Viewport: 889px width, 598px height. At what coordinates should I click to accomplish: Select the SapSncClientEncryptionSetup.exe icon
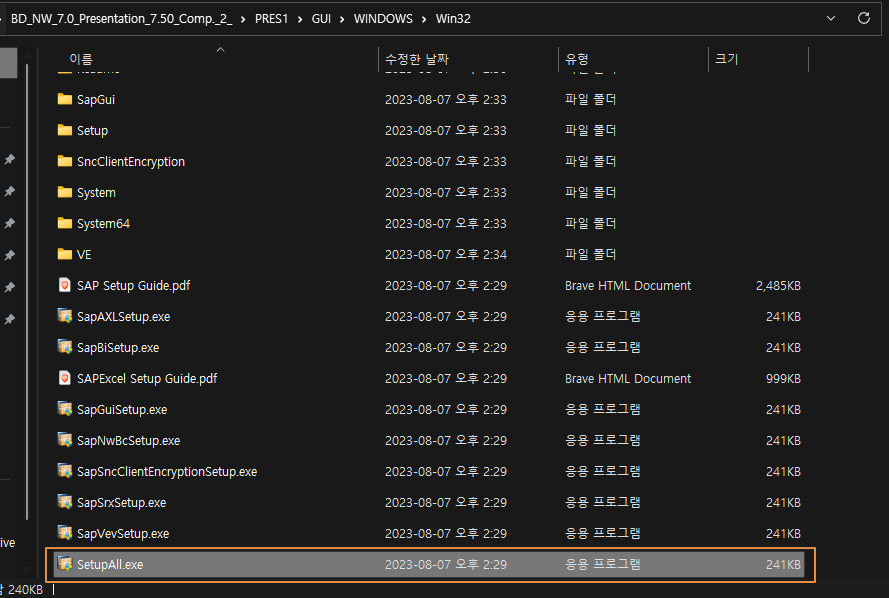(x=65, y=472)
